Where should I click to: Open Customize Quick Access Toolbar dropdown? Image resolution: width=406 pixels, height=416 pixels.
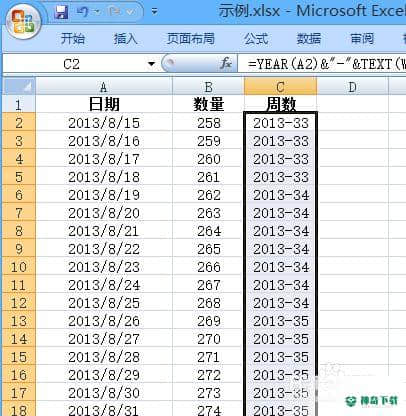154,12
